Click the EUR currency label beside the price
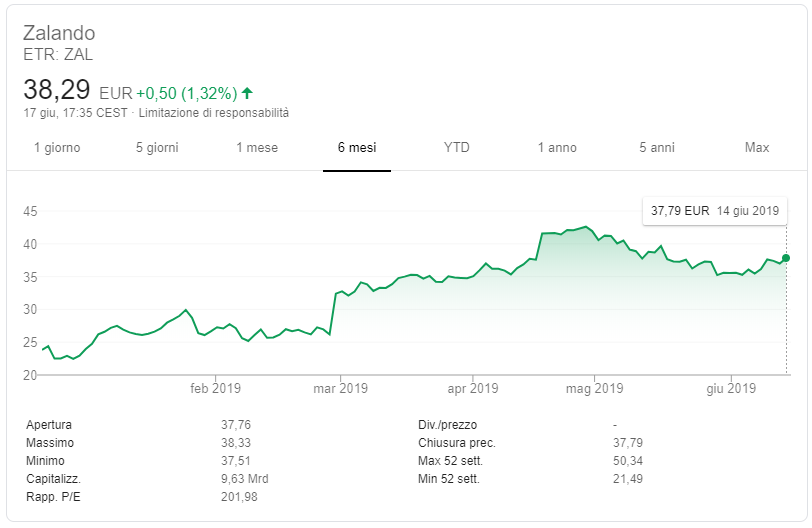The width and height of the screenshot is (812, 528). click(116, 93)
